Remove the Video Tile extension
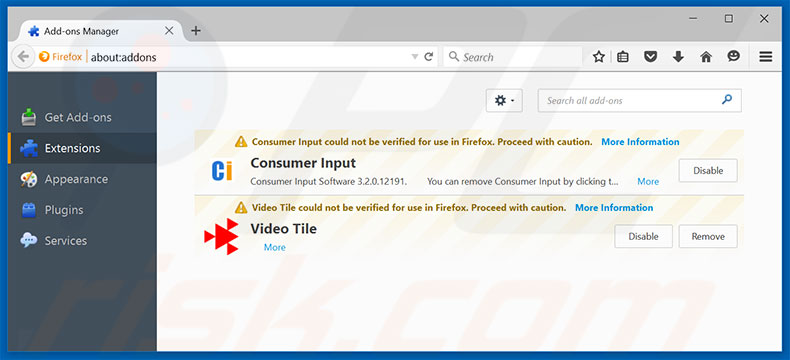The height and width of the screenshot is (360, 790). click(x=708, y=236)
